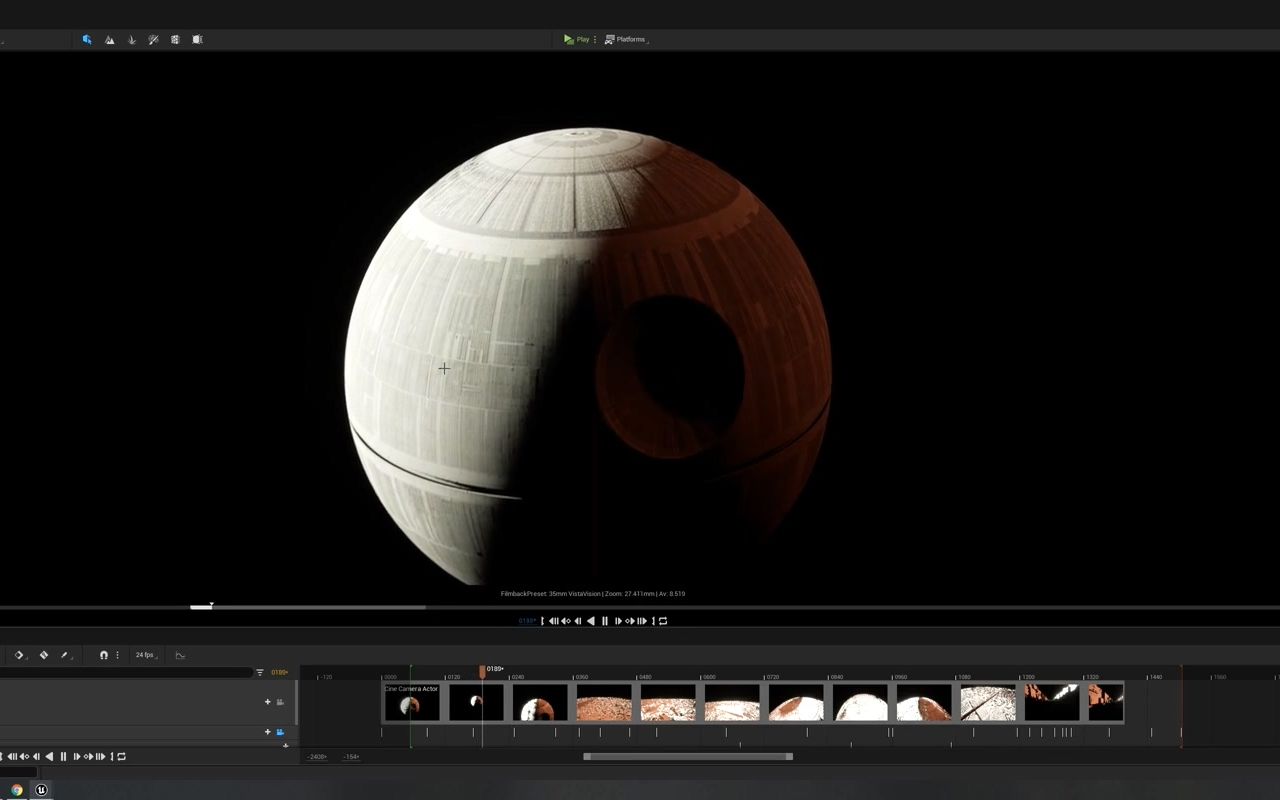The width and height of the screenshot is (1280, 800).
Task: Click the Sequencer track search field
Action: point(125,672)
